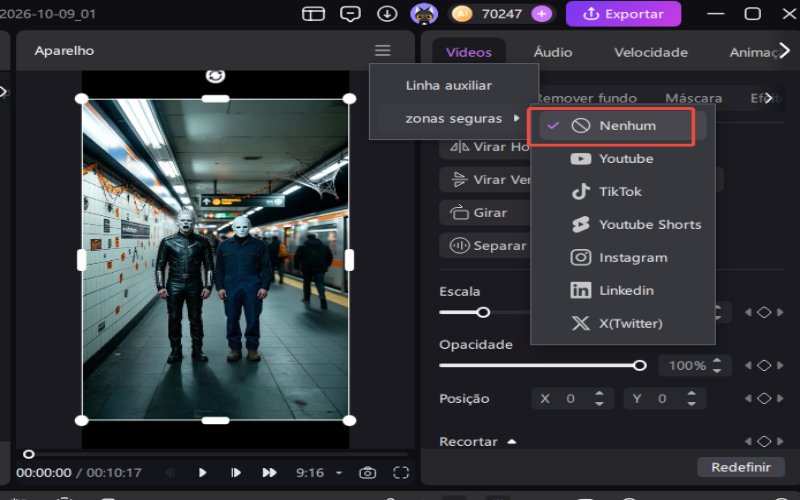This screenshot has height=500, width=800.
Task: Open the layout switcher icon in title bar
Action: coord(313,14)
